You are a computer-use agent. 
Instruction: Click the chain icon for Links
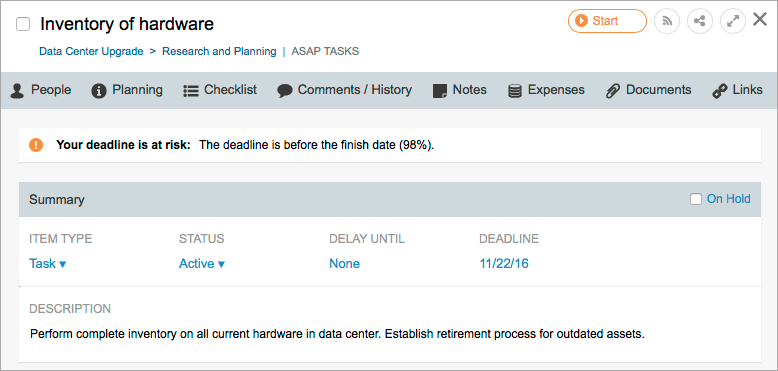click(719, 91)
